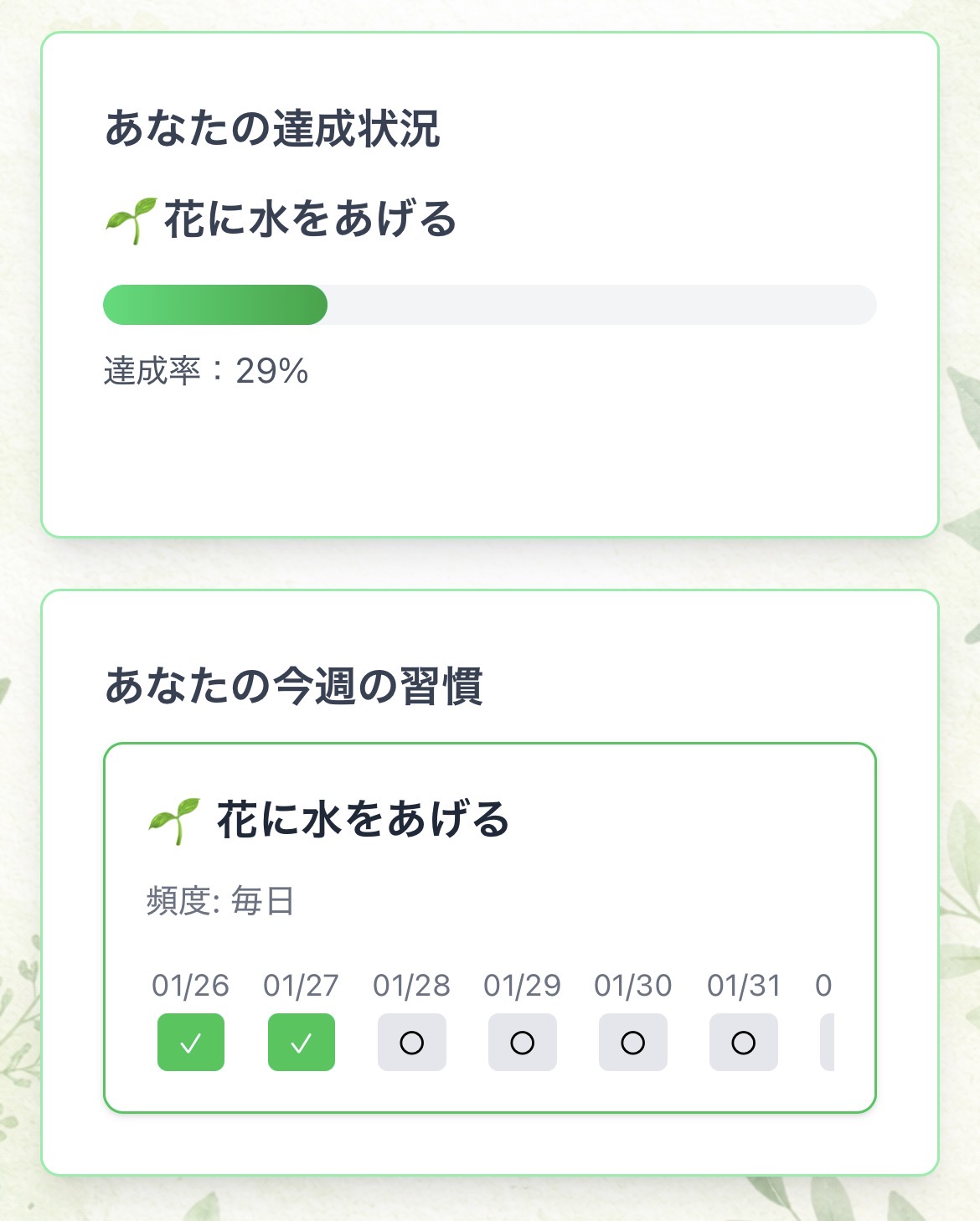The width and height of the screenshot is (980, 1221).
Task: Mark 01/28 habit as done
Action: coord(412,1043)
